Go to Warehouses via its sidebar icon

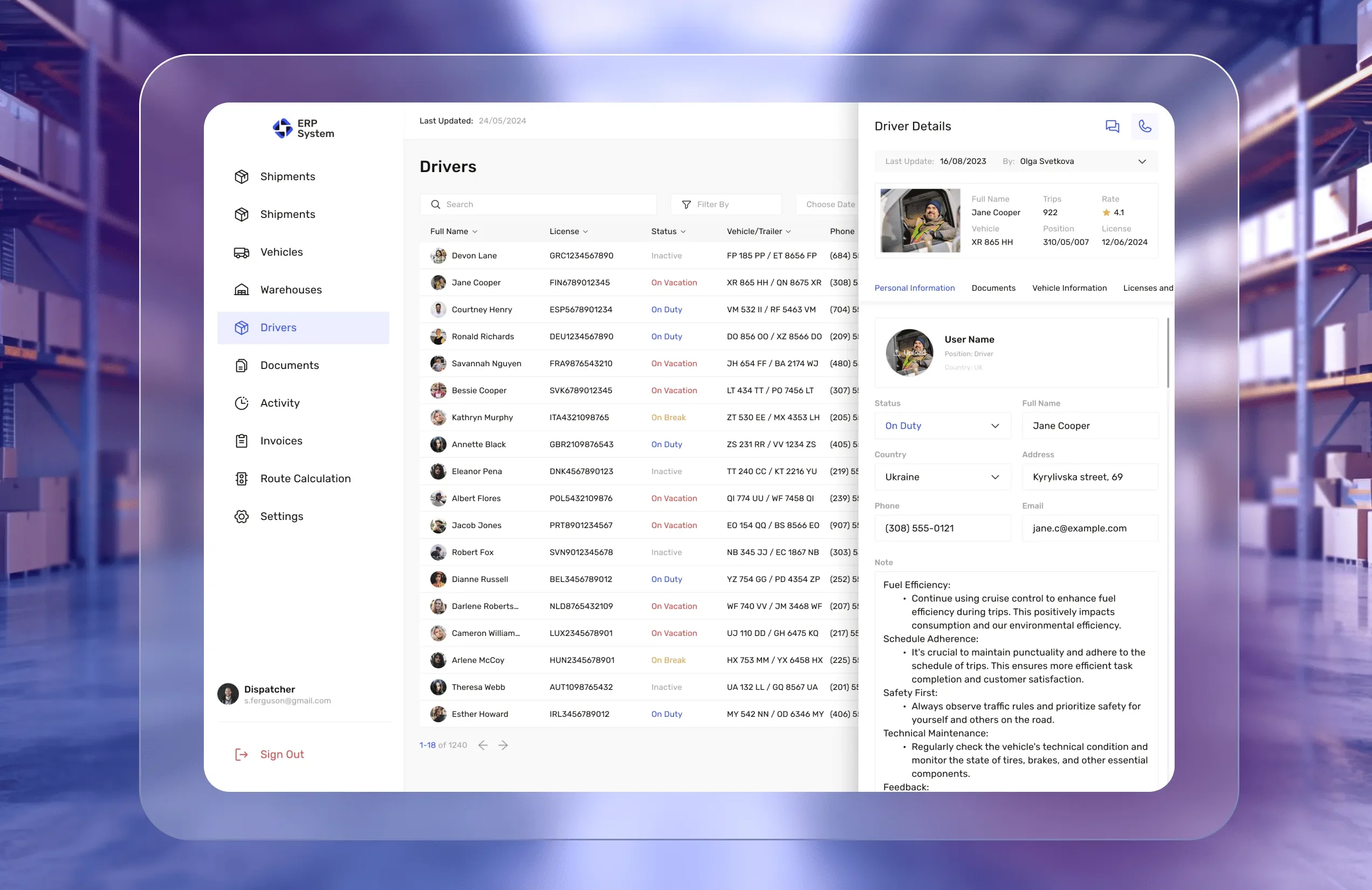242,290
